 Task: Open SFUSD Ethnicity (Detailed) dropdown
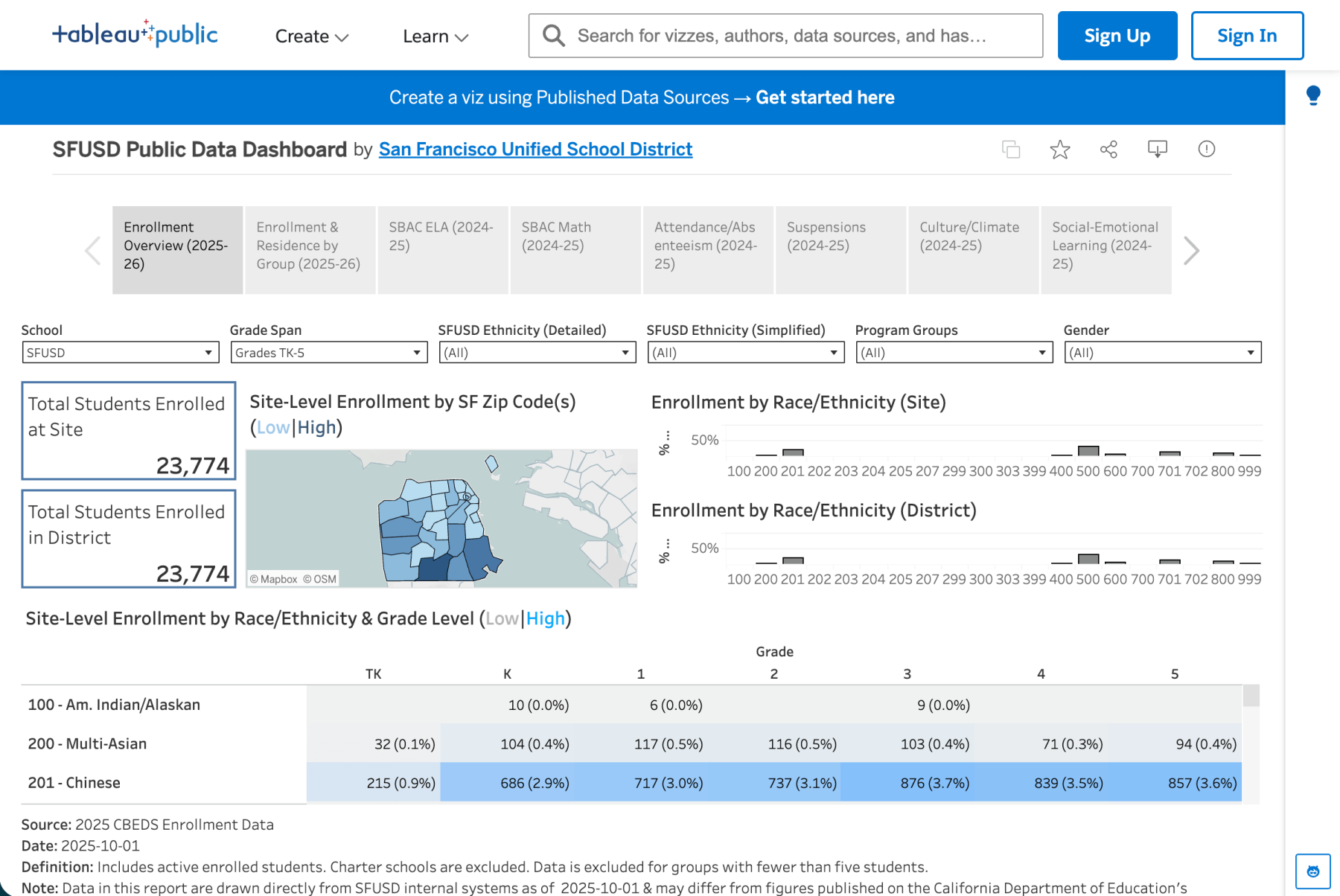(x=537, y=353)
